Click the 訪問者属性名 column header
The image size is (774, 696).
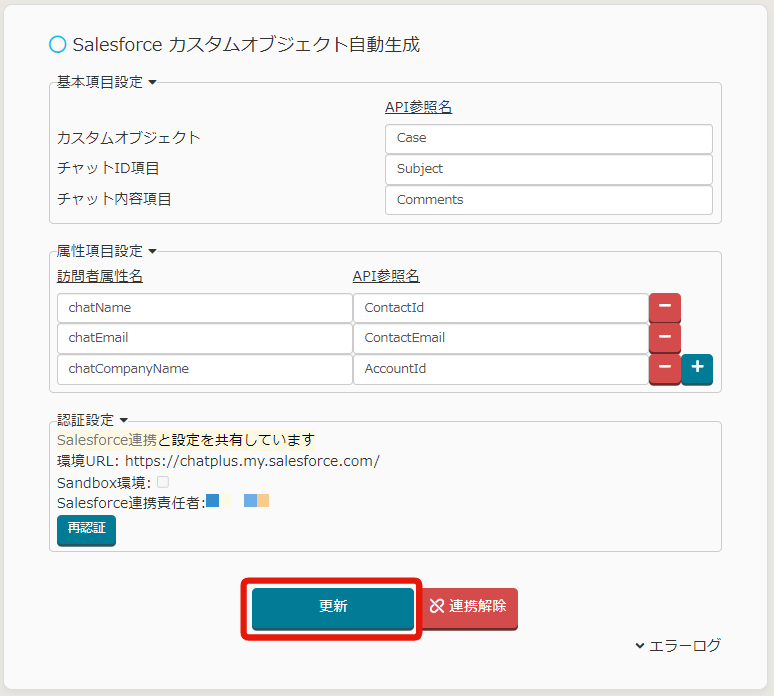click(x=100, y=276)
